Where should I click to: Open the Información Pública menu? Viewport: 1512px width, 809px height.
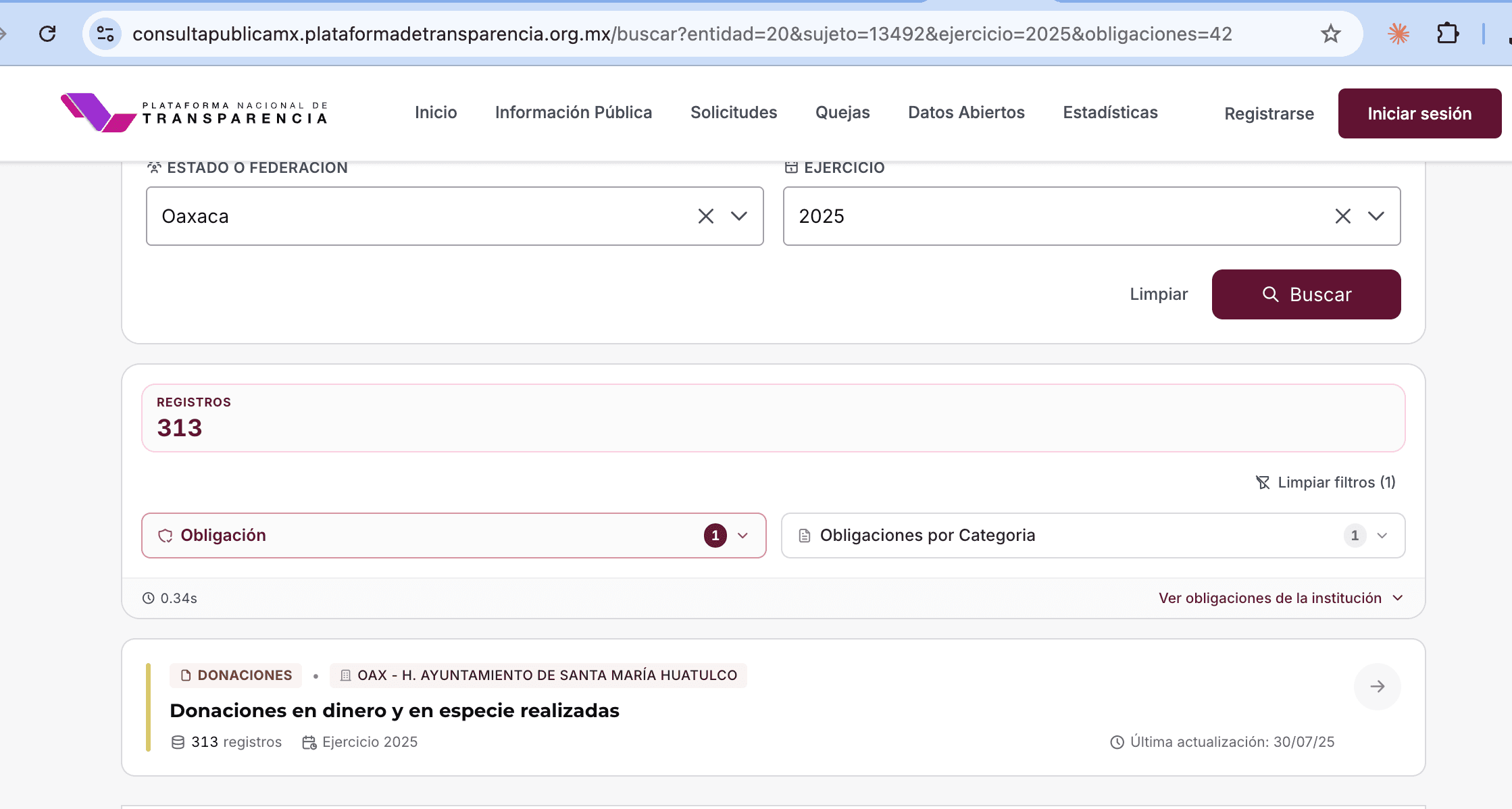coord(574,113)
